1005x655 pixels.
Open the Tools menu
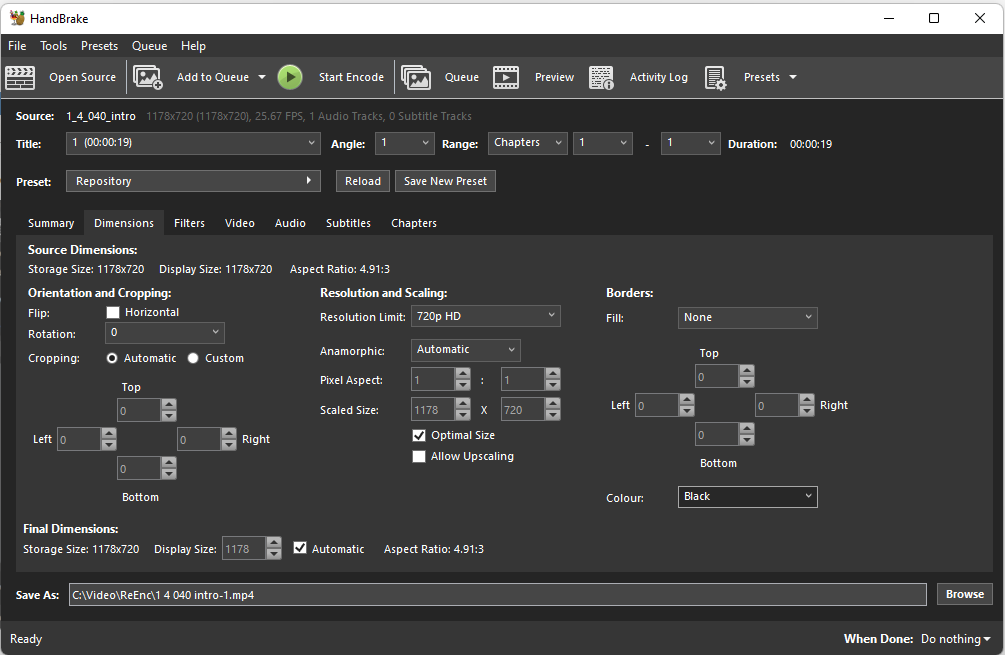(53, 46)
